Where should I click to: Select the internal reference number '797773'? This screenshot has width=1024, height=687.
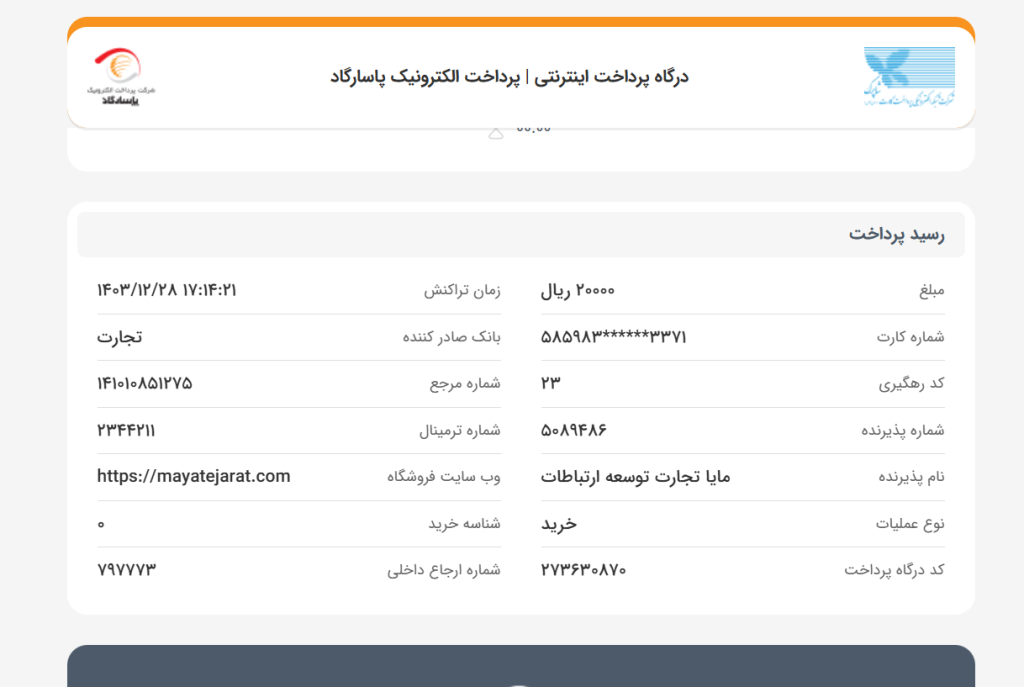coord(127,570)
